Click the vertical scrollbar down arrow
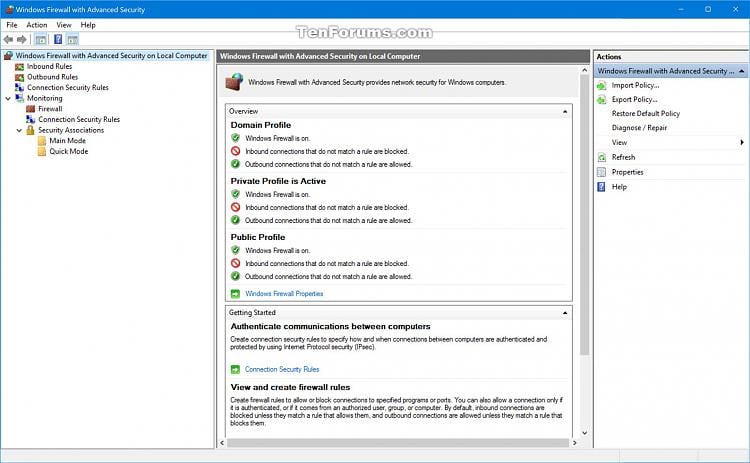 click(584, 433)
